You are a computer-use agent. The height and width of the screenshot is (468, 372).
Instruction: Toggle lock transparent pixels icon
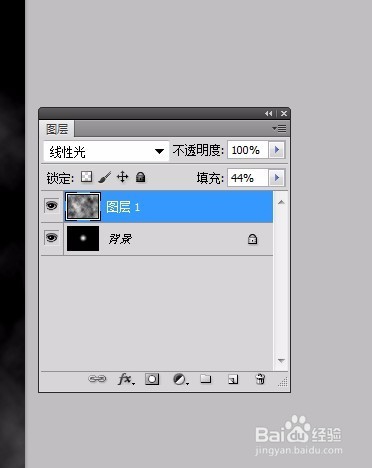coord(87,177)
